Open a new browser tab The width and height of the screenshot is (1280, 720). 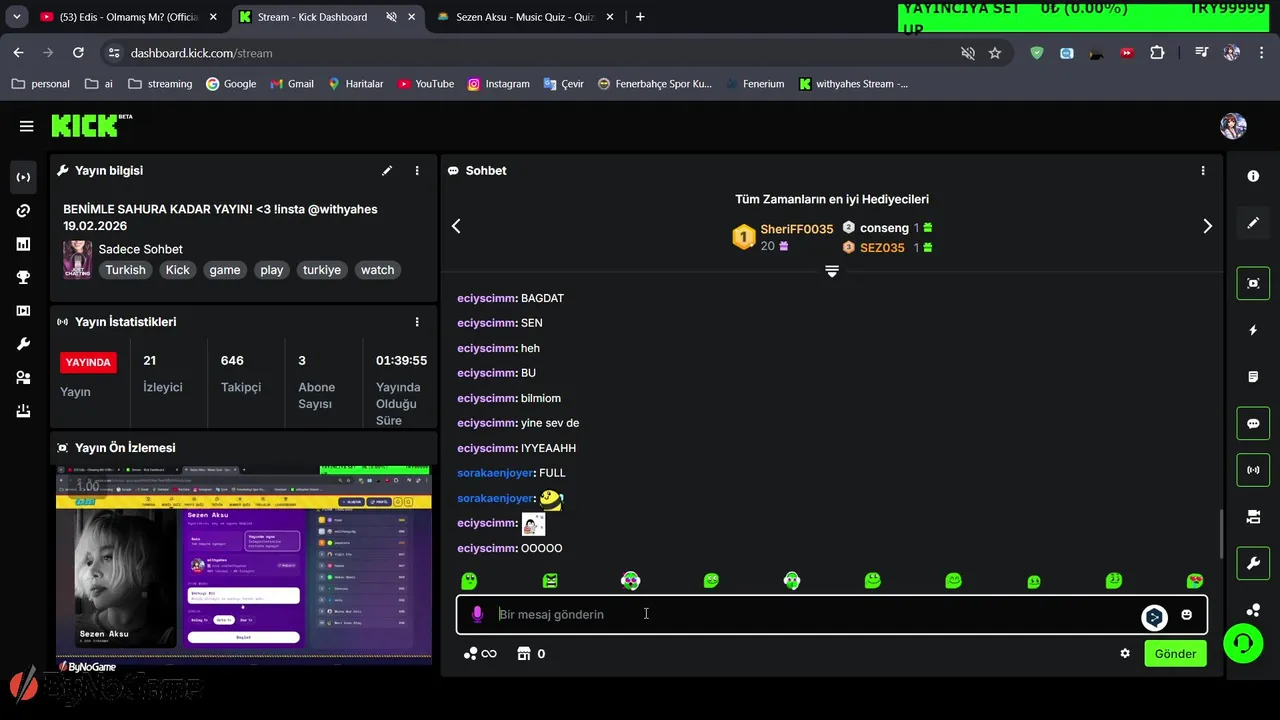640,17
